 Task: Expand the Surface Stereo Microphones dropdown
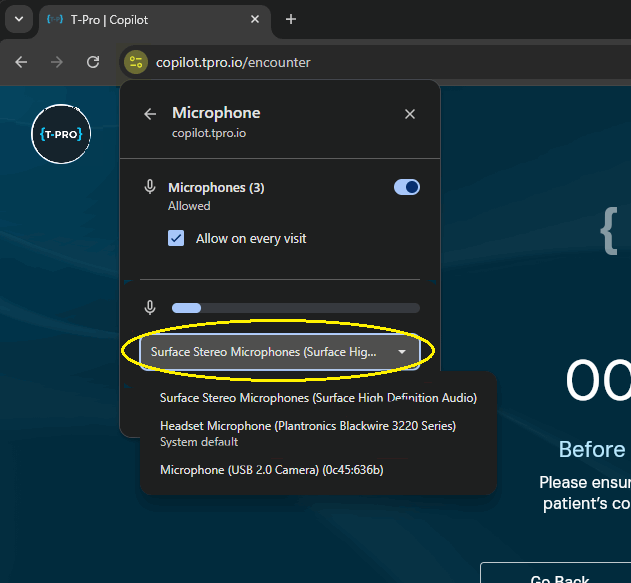pyautogui.click(x=279, y=352)
